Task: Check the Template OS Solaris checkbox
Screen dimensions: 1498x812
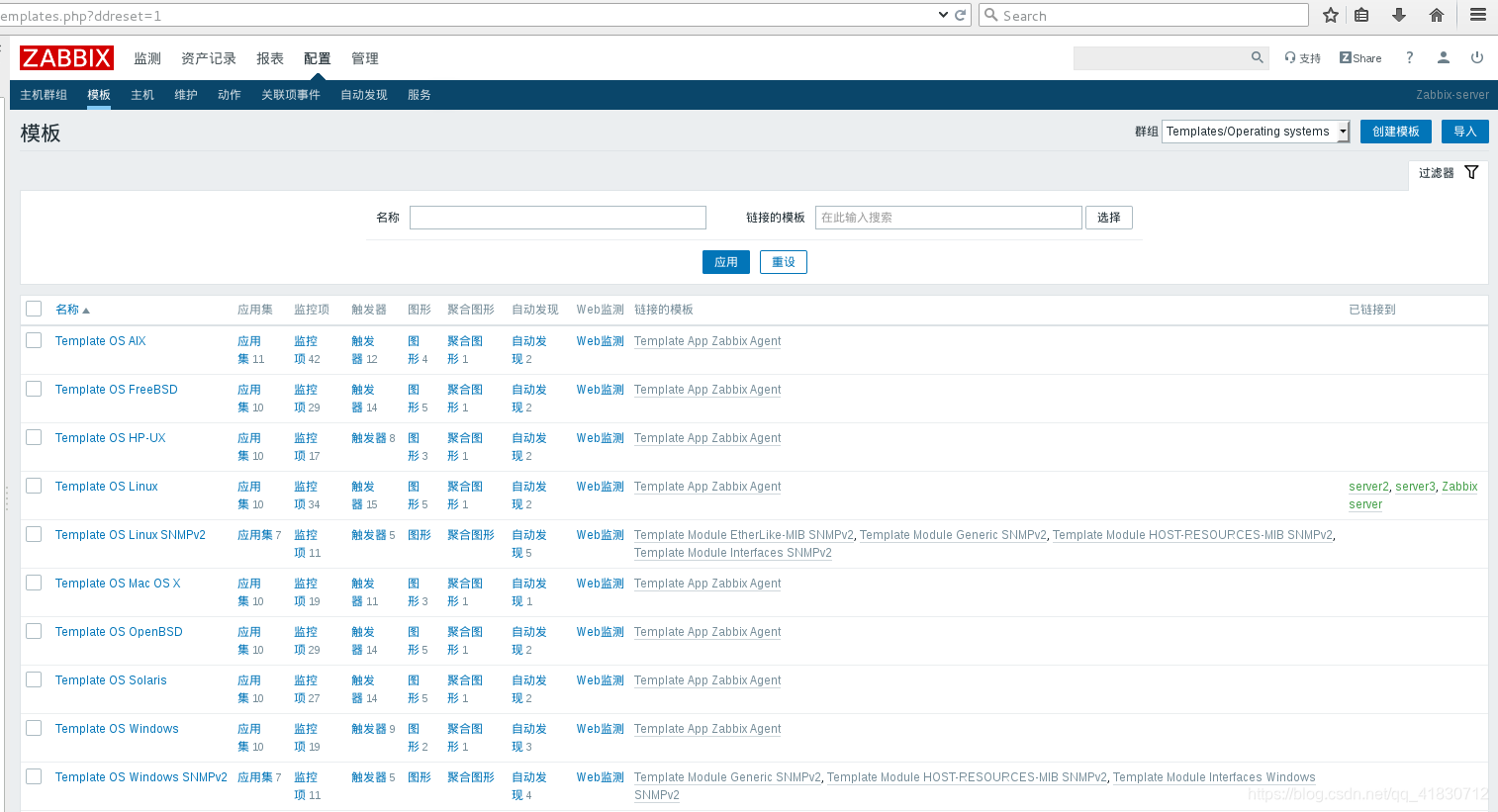Action: point(34,679)
